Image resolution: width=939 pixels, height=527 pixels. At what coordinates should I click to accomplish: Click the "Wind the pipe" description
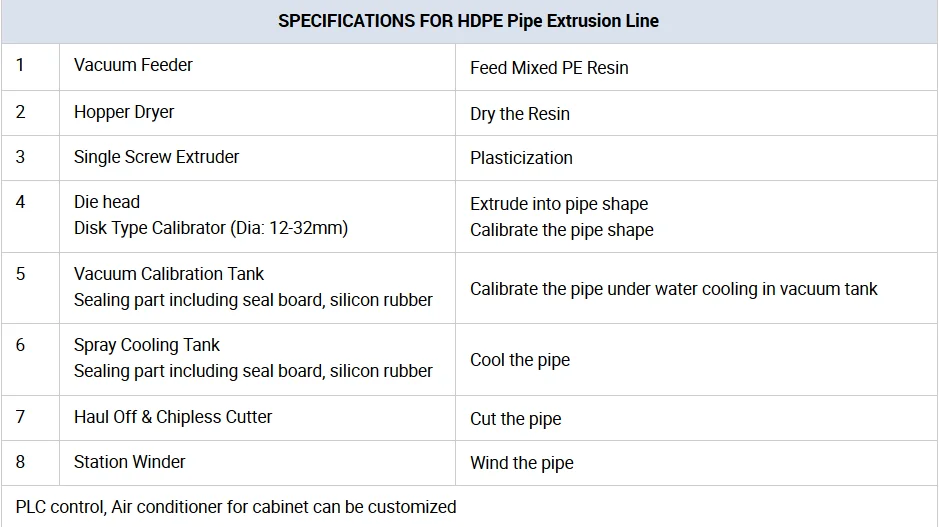point(522,463)
